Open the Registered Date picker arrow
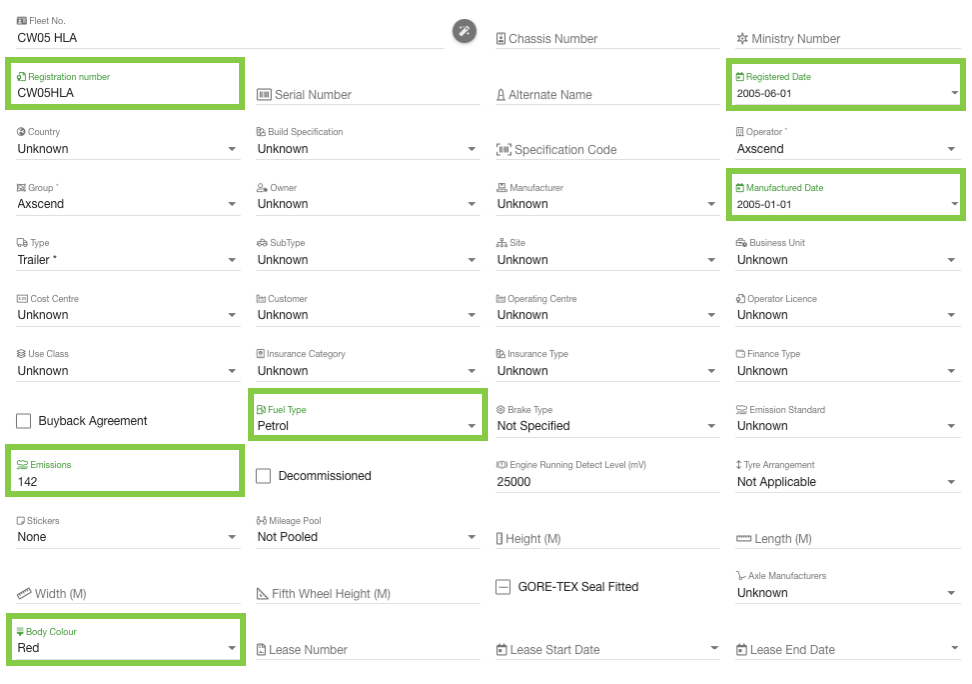Image resolution: width=972 pixels, height=684 pixels. click(954, 93)
